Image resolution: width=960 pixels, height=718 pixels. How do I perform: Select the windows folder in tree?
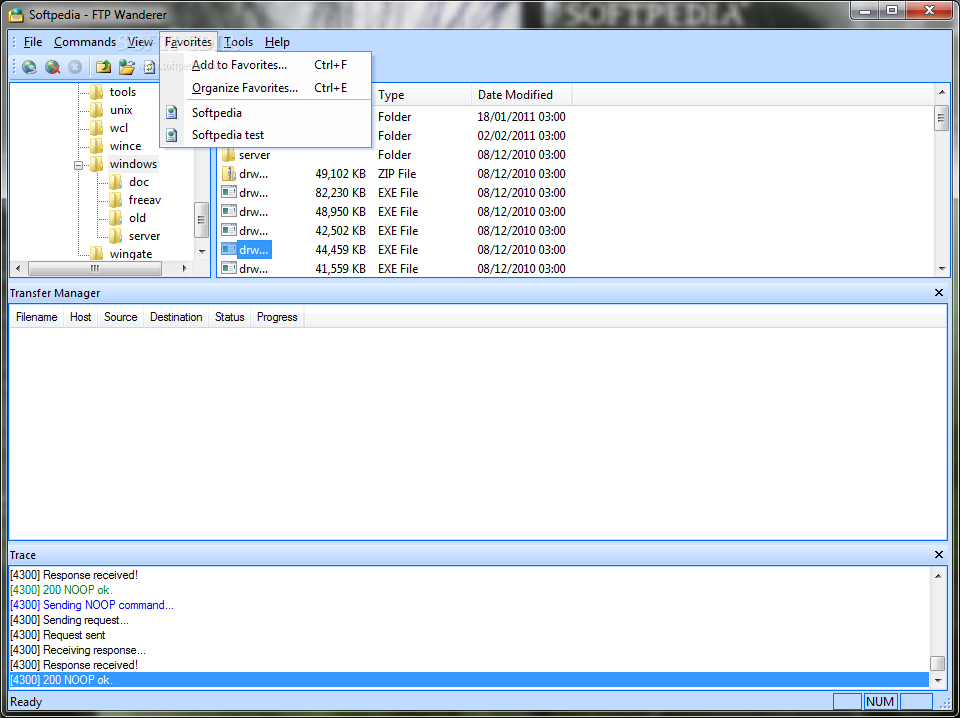tap(133, 164)
